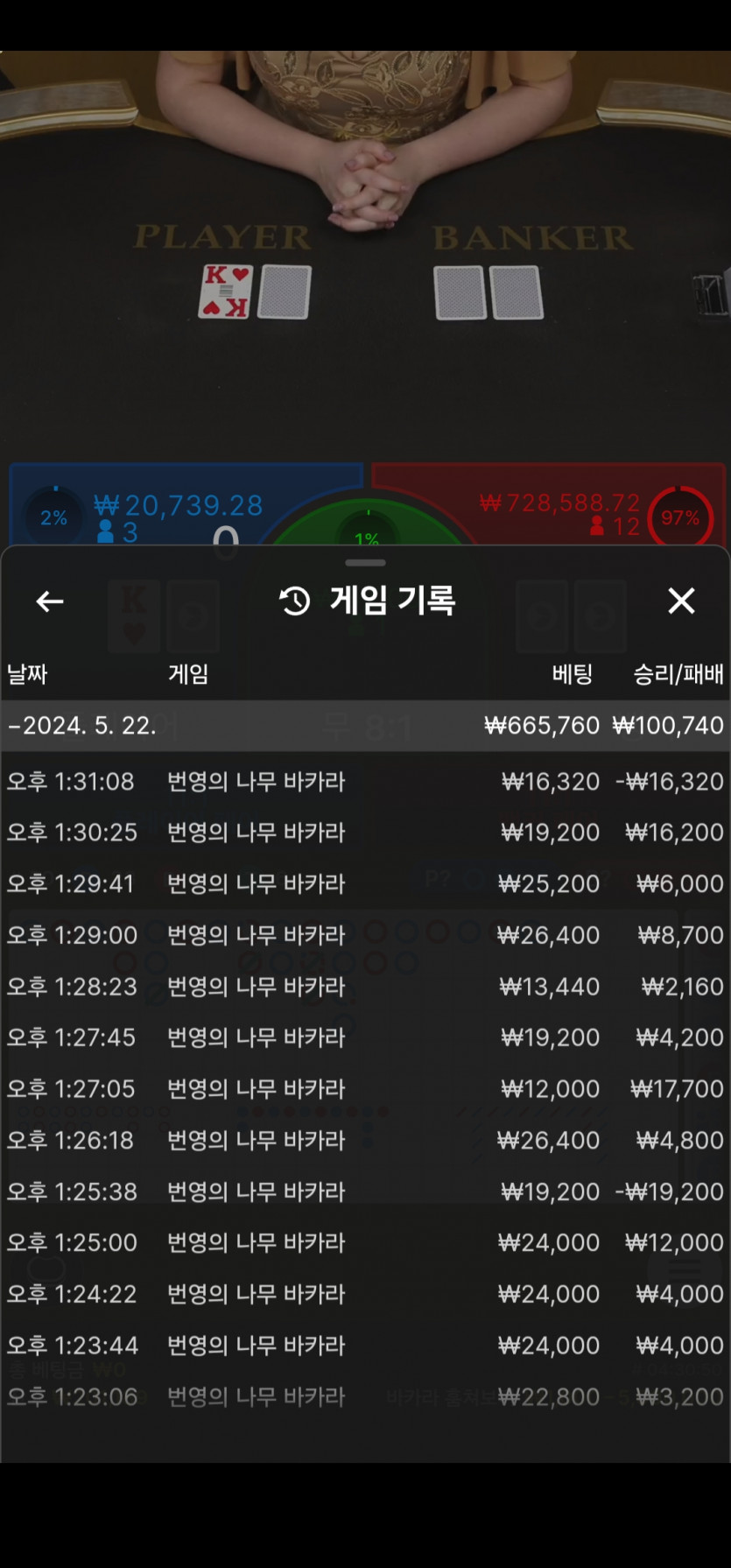
Task: Place a bet on the green Tie area
Action: coord(368,524)
